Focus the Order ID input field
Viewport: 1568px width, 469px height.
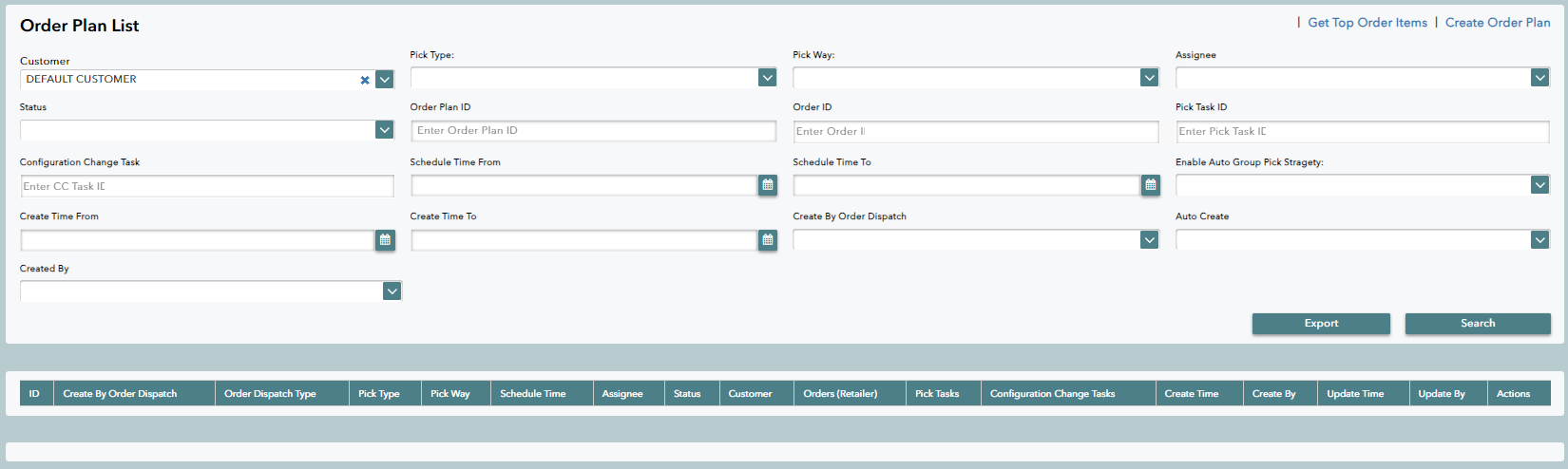[976, 131]
